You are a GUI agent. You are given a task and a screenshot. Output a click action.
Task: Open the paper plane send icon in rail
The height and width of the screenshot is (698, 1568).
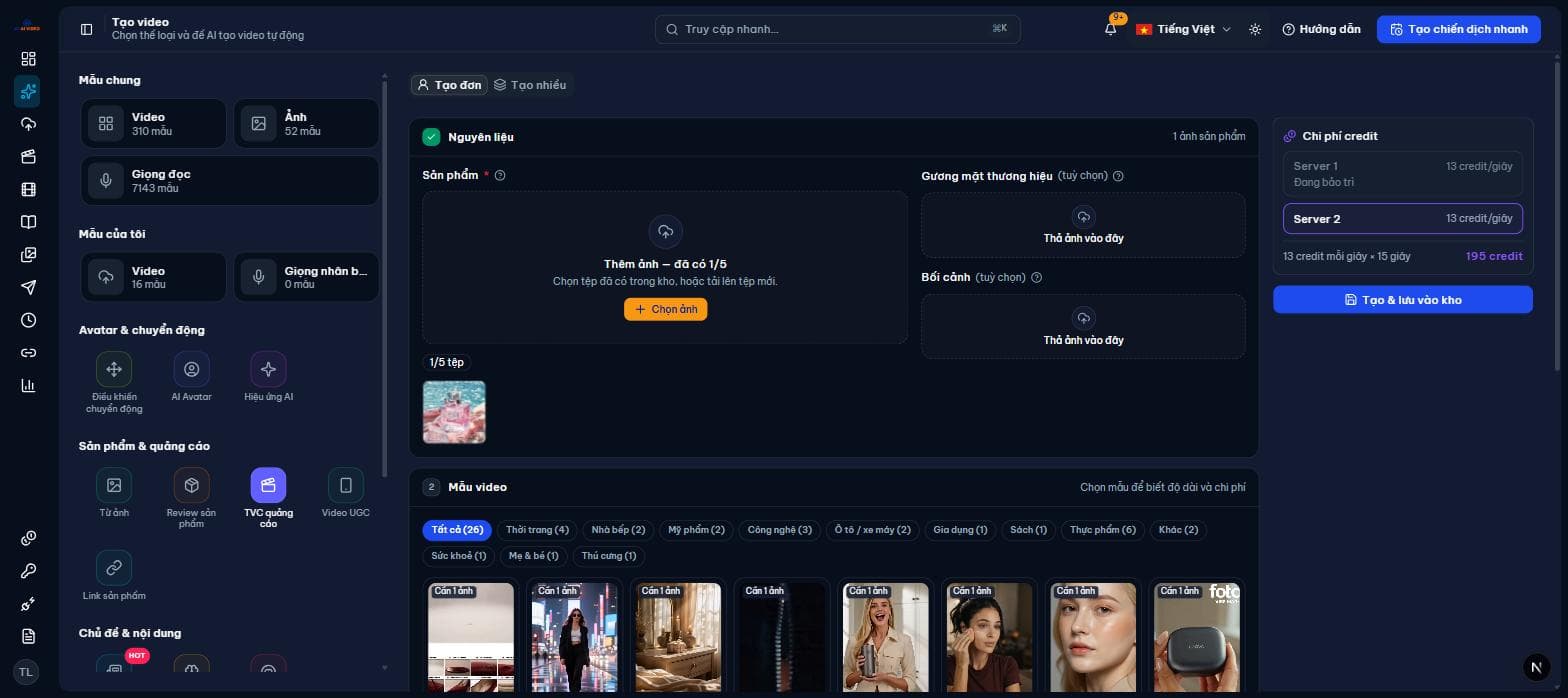pos(28,287)
